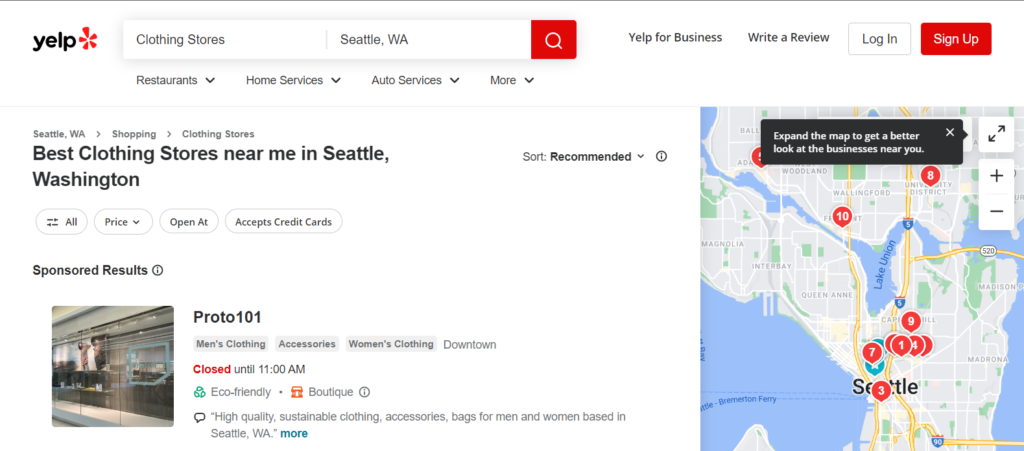Click the Sign Up button
The width and height of the screenshot is (1024, 451).
[x=955, y=39]
